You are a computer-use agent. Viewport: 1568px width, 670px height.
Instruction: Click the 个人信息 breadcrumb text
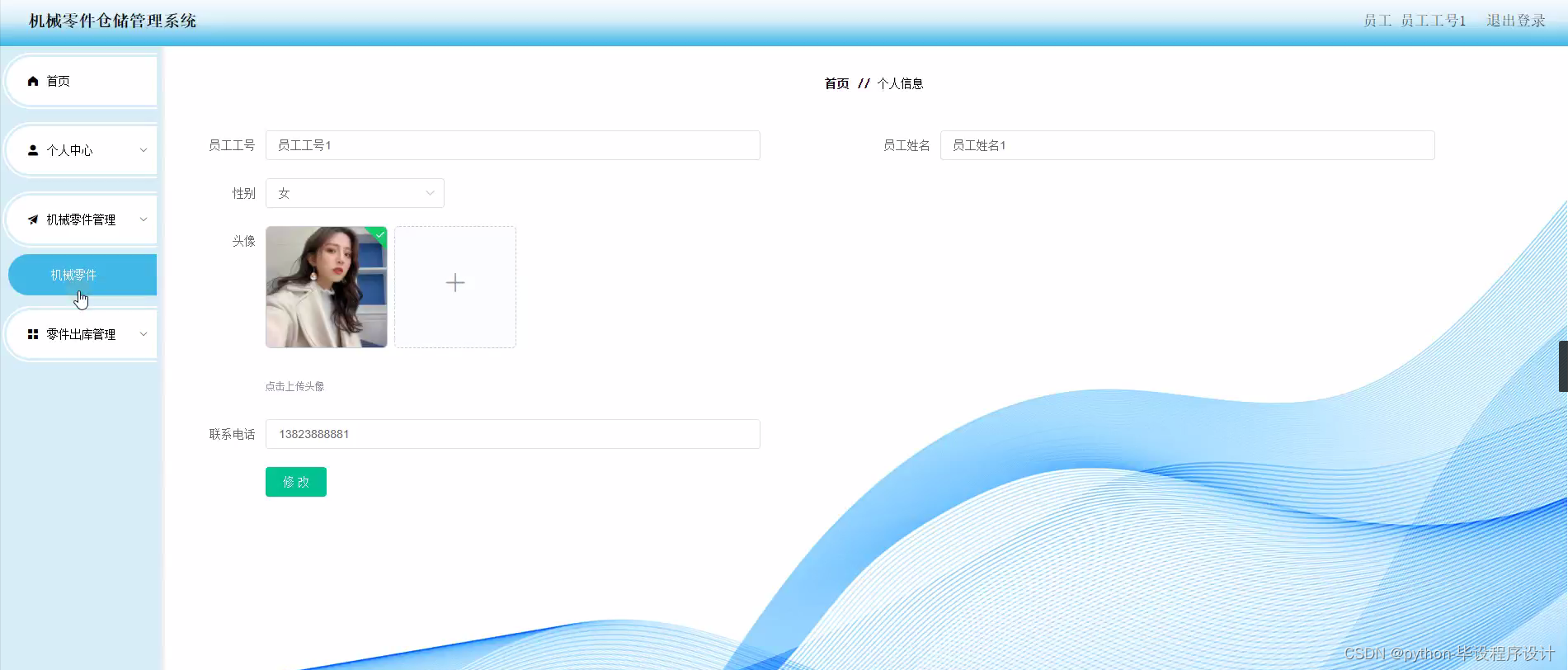point(900,83)
